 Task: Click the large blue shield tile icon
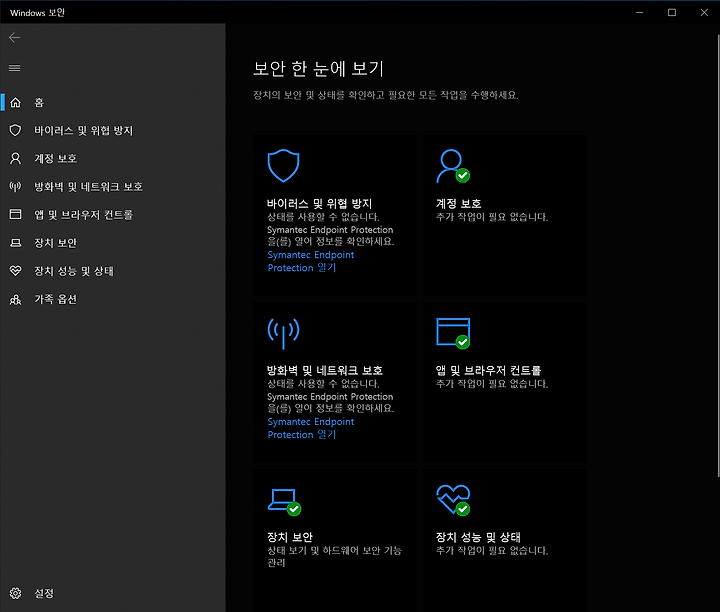283,166
